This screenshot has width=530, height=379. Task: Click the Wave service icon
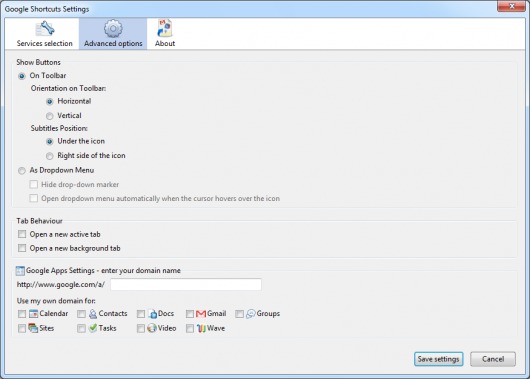pos(201,328)
